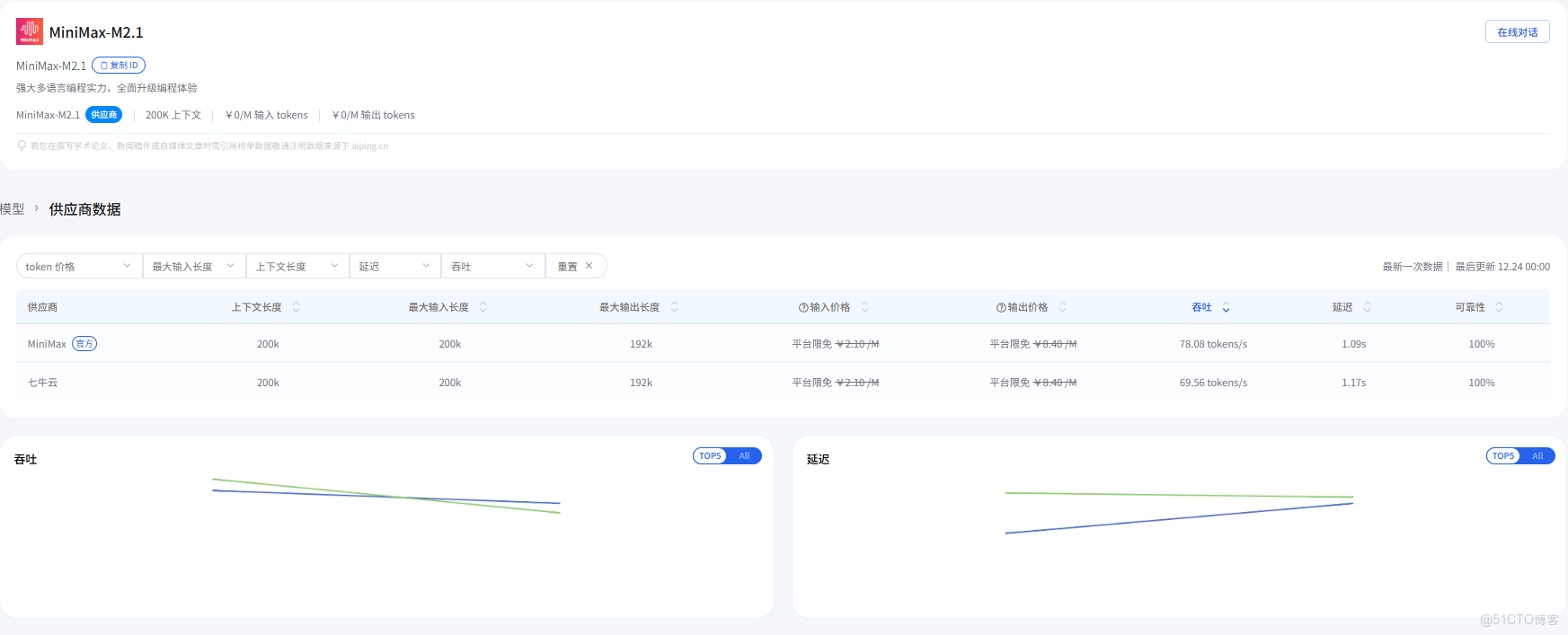Go to 模型 breadcrumb

pos(13,209)
